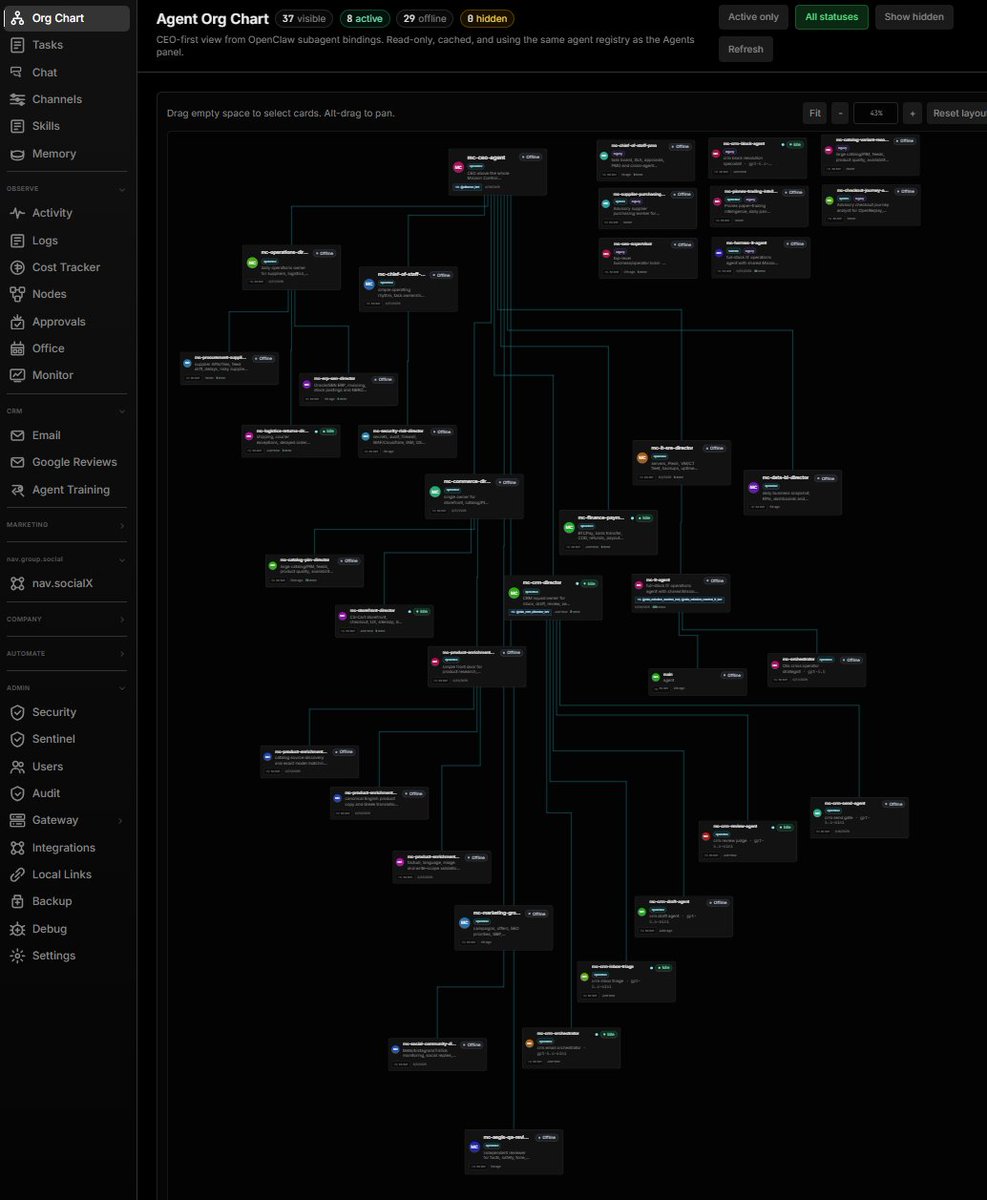Select the mc-security-risk-director card
The width and height of the screenshot is (987, 1200).
click(x=408, y=441)
